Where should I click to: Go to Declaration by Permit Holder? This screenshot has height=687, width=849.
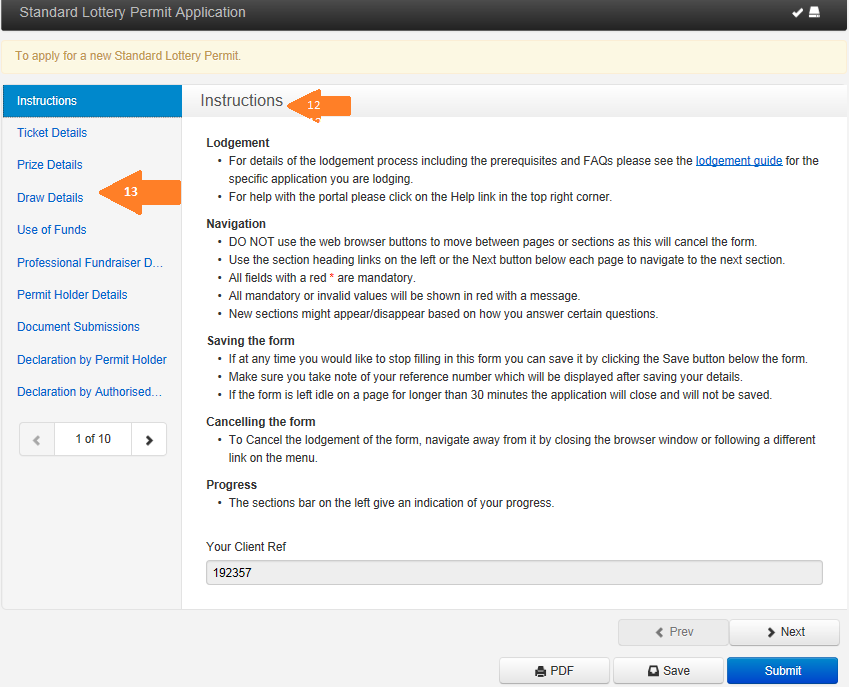click(x=92, y=359)
